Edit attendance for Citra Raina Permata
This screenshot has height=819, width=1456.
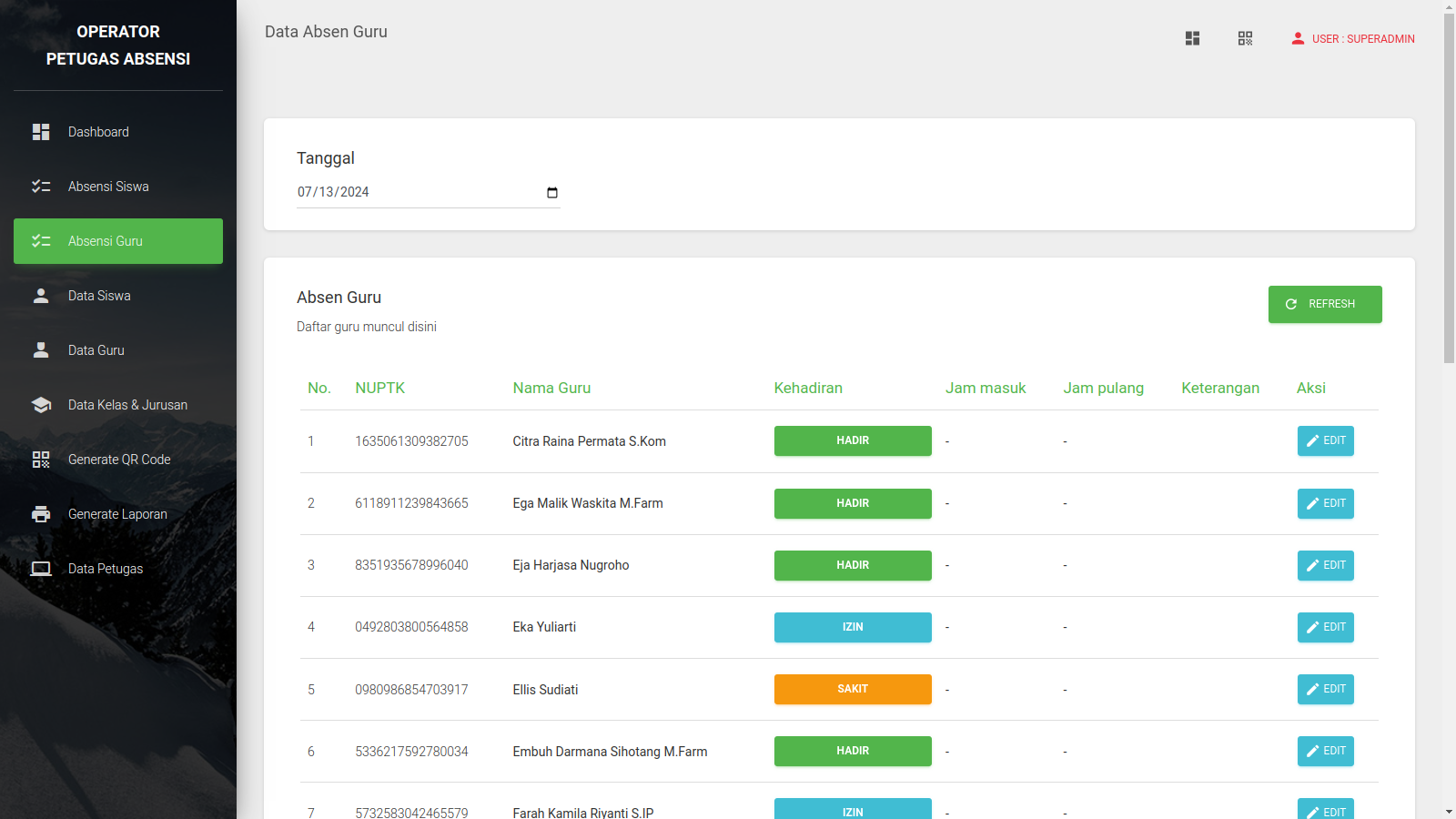(x=1325, y=440)
